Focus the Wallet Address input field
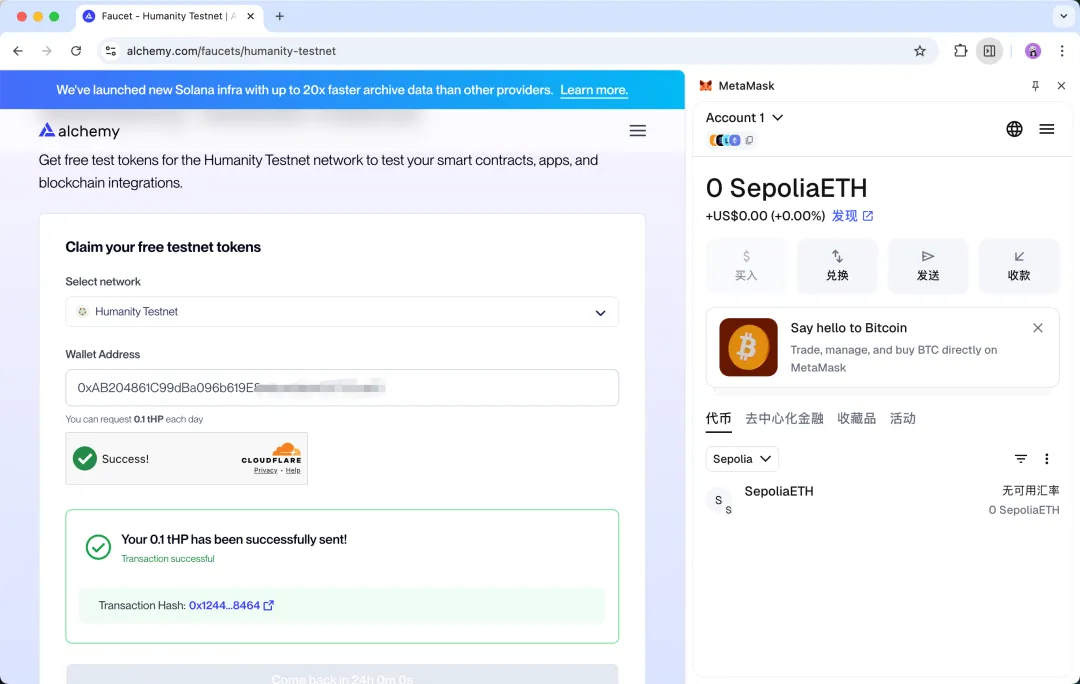 pyautogui.click(x=342, y=388)
